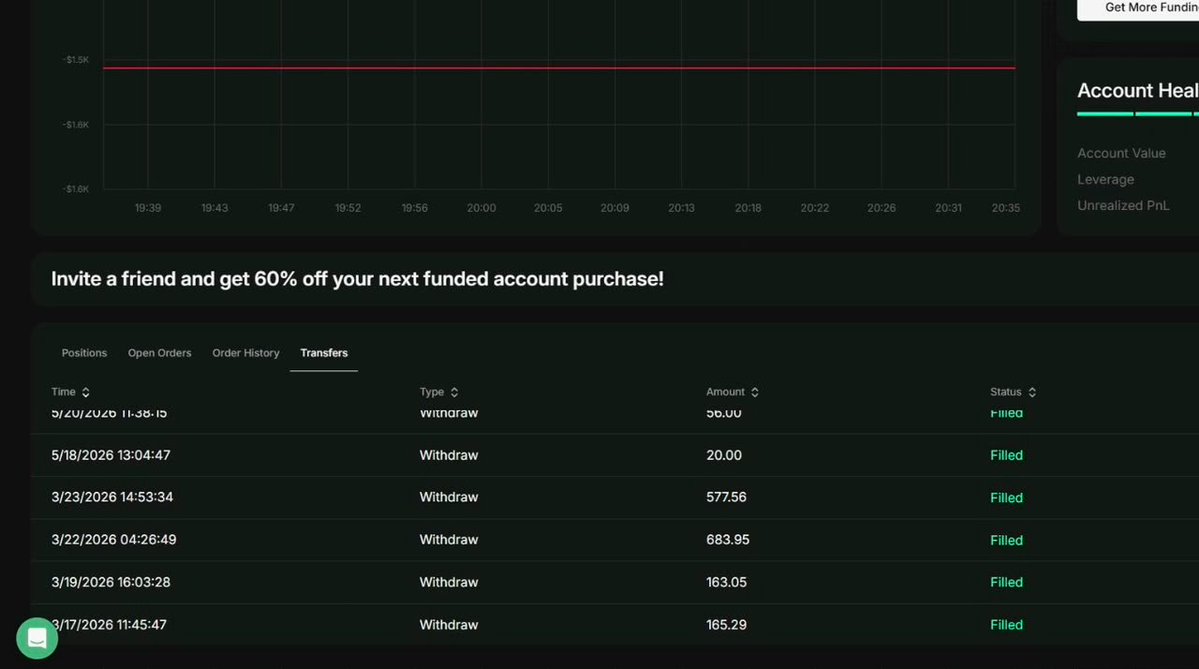Screen dimensions: 1199x669
Task: Click Filled status of the 20.00 withdrawal
Action: point(1006,455)
